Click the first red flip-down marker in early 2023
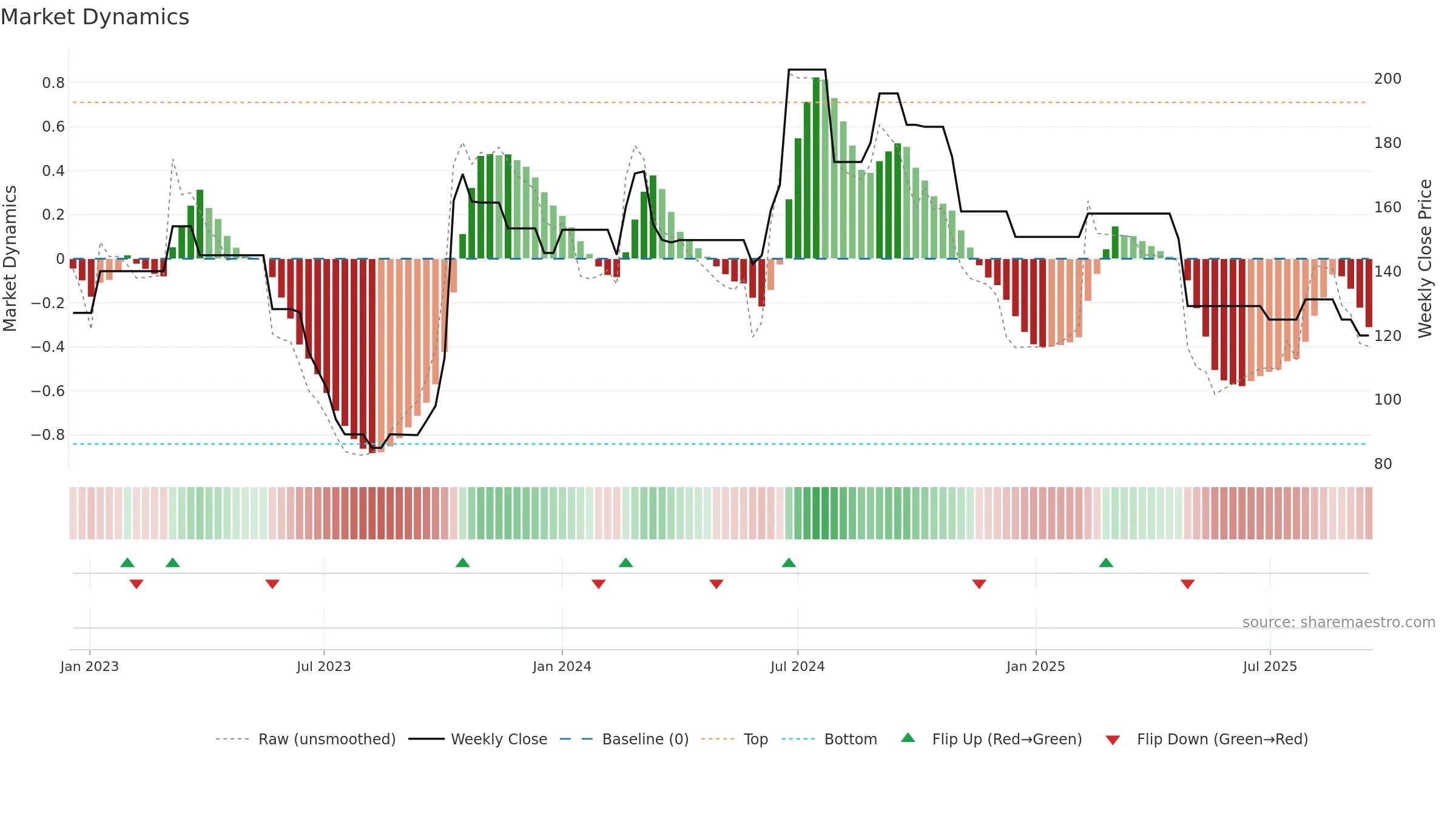 (136, 584)
